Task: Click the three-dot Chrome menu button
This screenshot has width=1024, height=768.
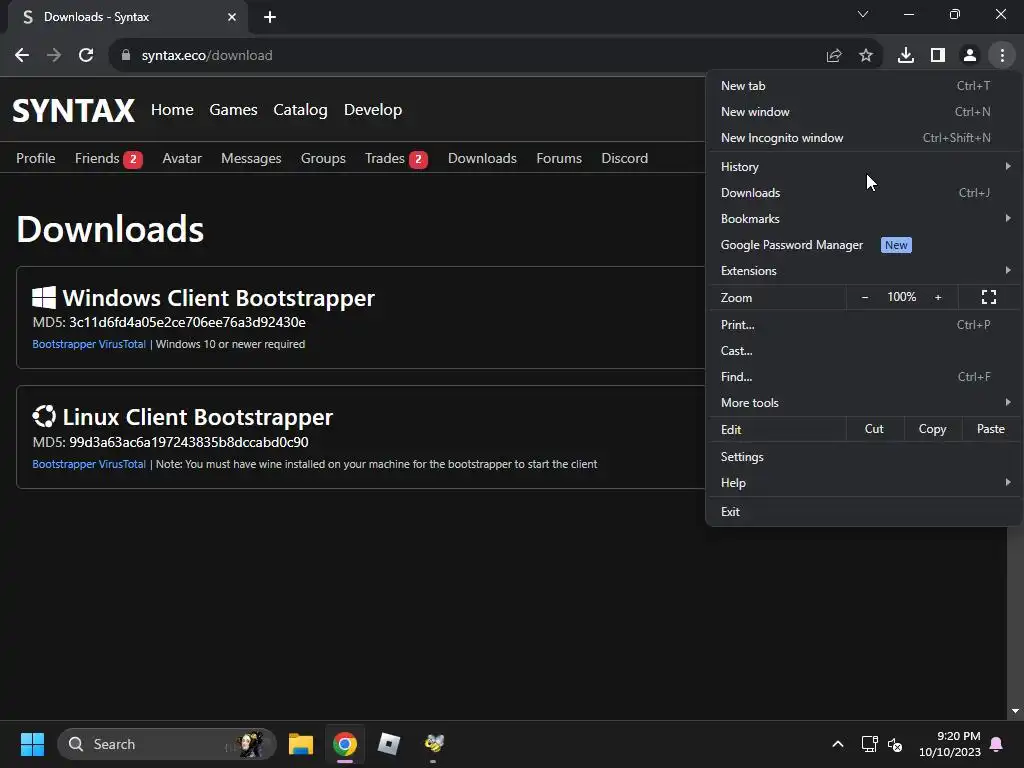Action: (1002, 56)
